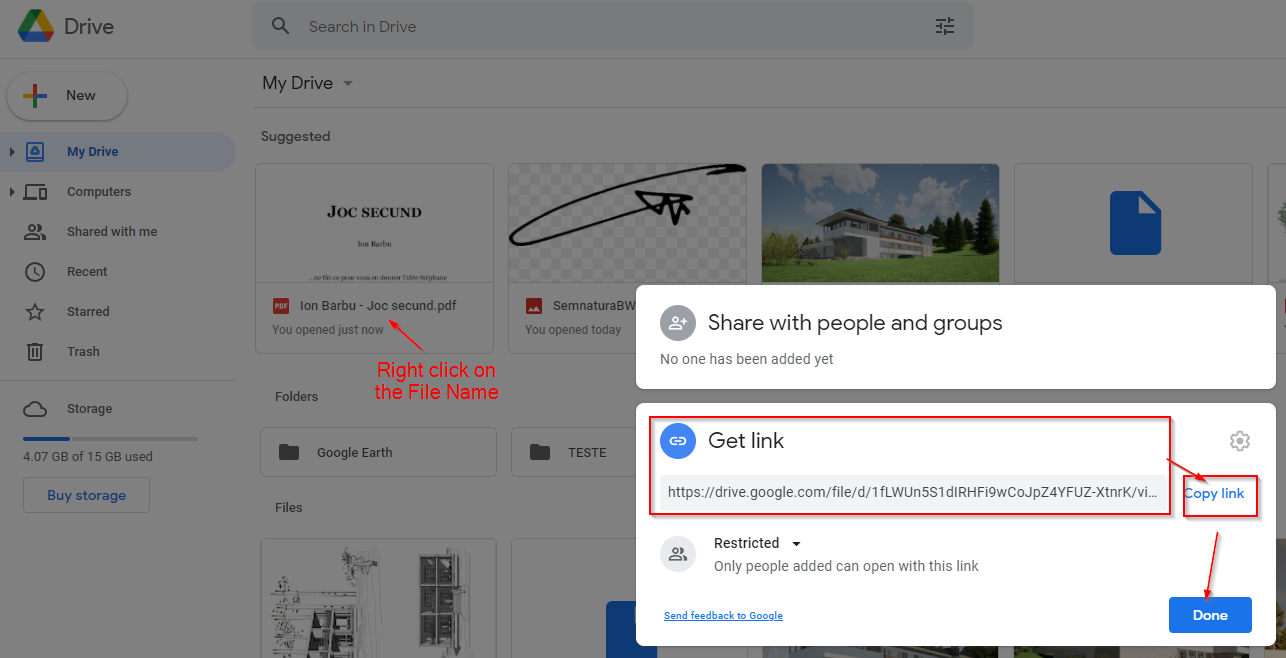Select the Recent clock icon
The height and width of the screenshot is (658, 1286).
tap(35, 271)
